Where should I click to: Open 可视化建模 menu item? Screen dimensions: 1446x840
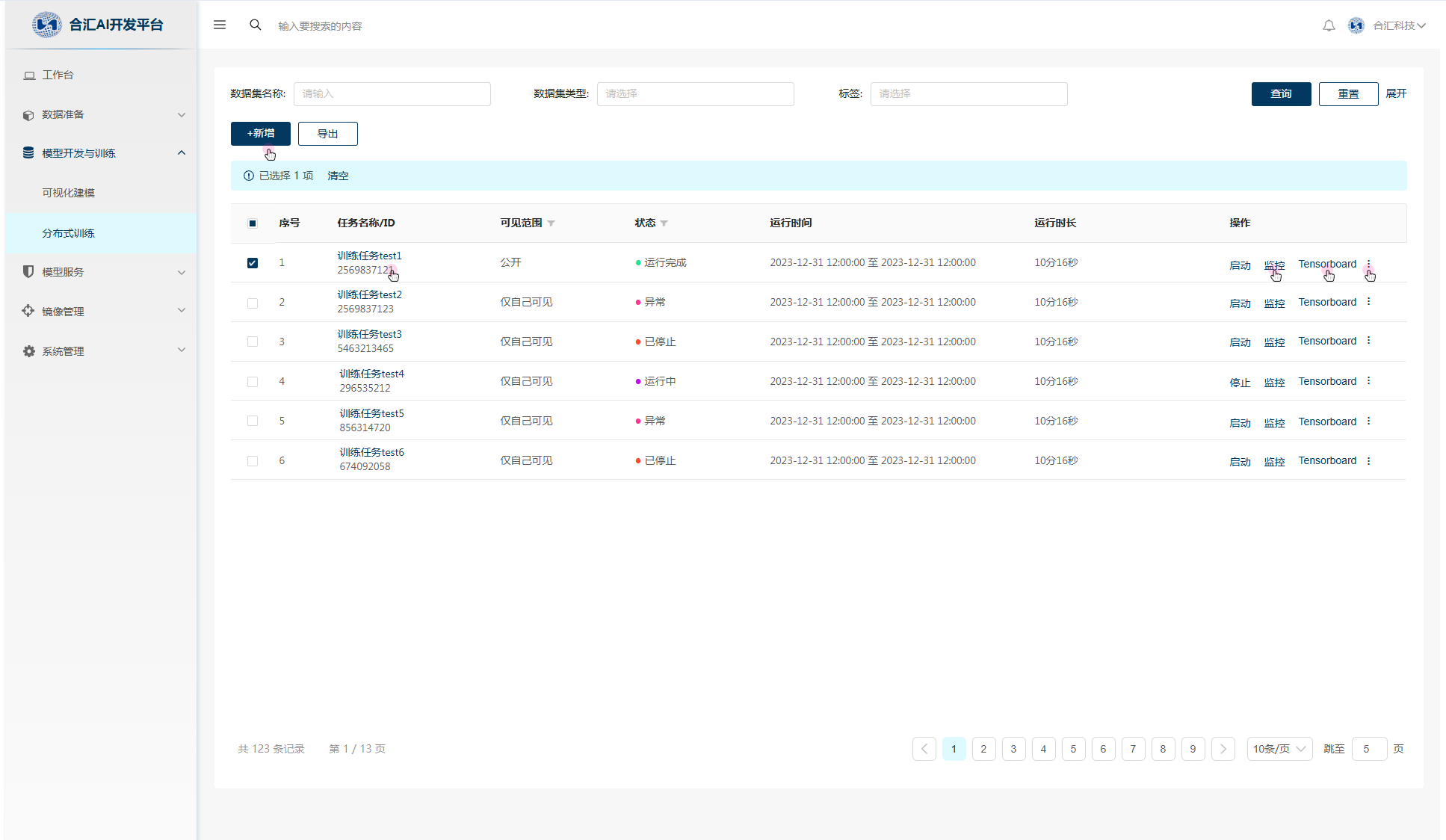(x=68, y=193)
